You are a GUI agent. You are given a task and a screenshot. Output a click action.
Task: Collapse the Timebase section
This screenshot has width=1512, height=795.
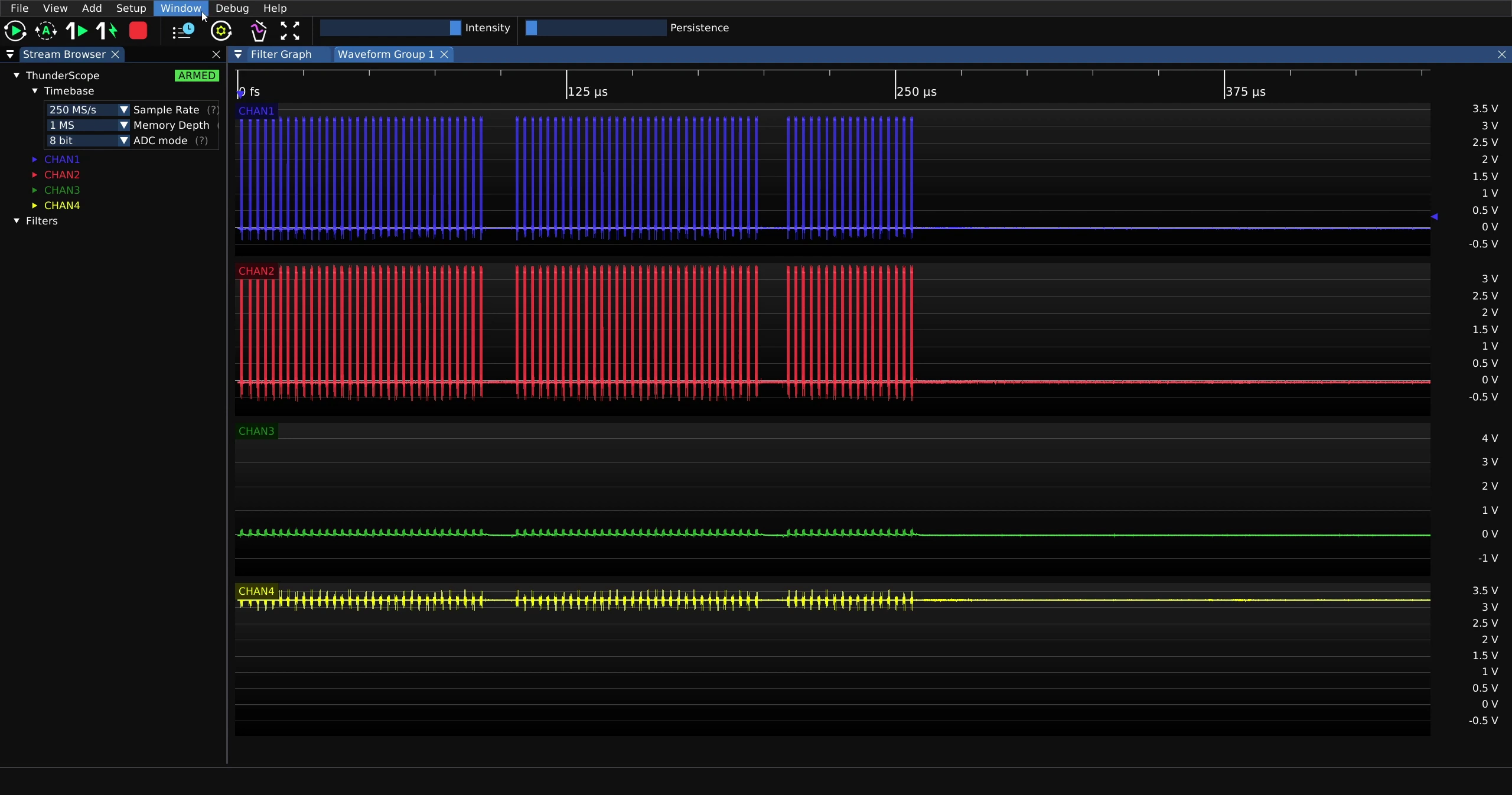[x=35, y=91]
